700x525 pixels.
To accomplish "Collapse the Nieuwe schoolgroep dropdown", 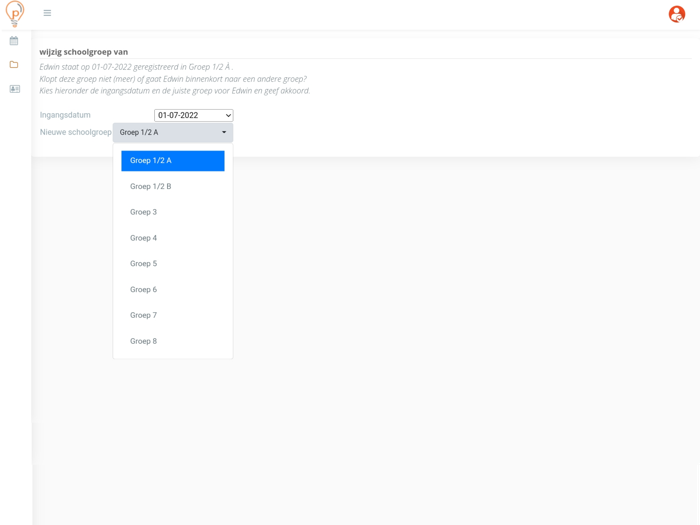I will tap(173, 133).
